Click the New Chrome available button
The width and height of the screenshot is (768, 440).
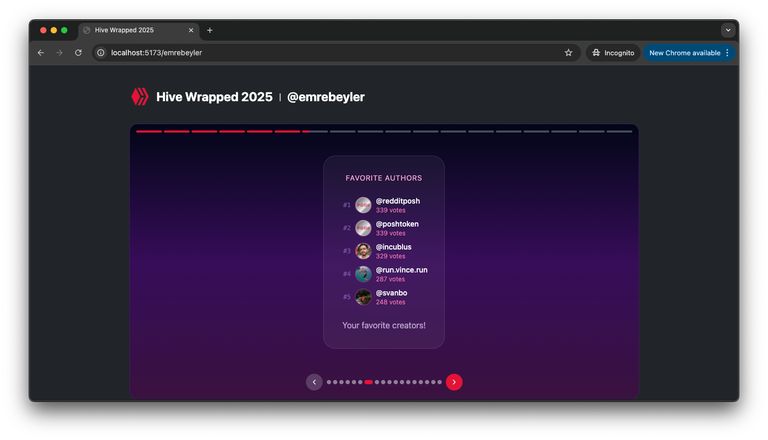[684, 52]
